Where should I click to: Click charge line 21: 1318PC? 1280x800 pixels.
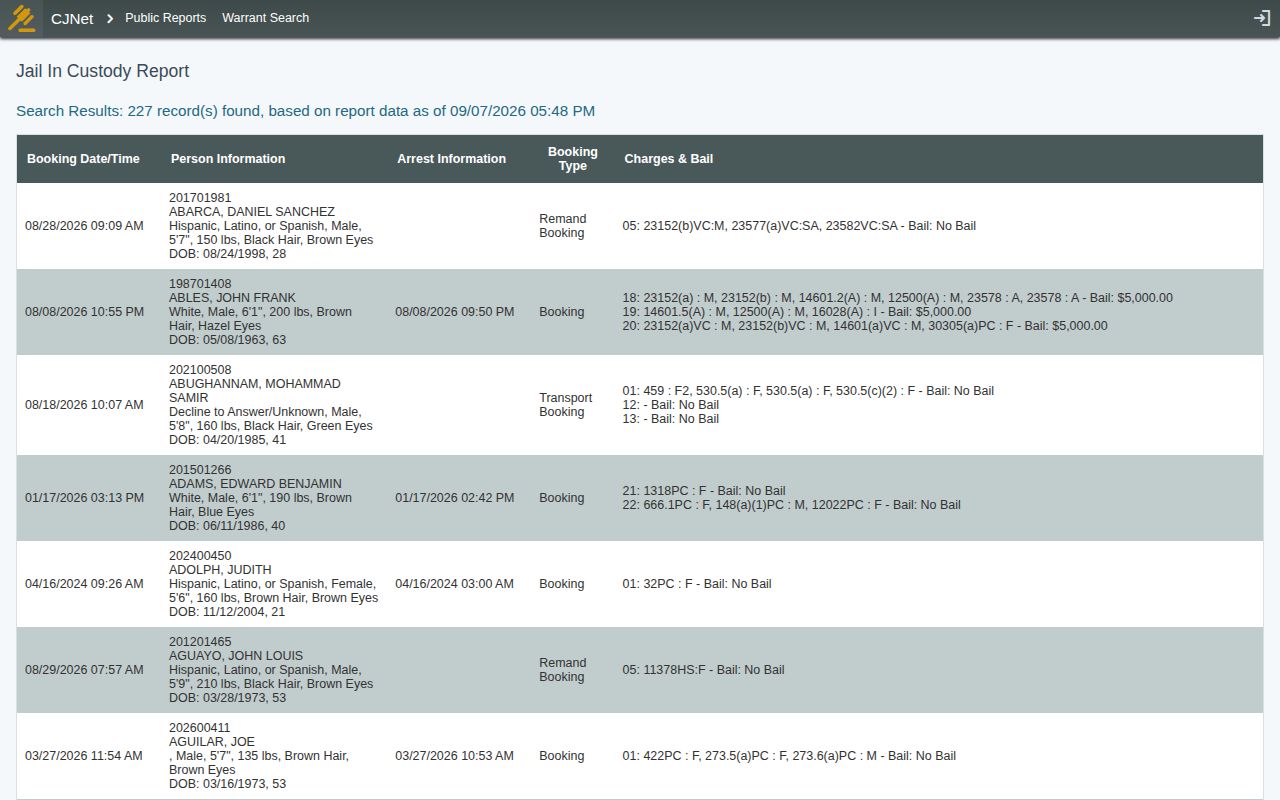(x=704, y=491)
